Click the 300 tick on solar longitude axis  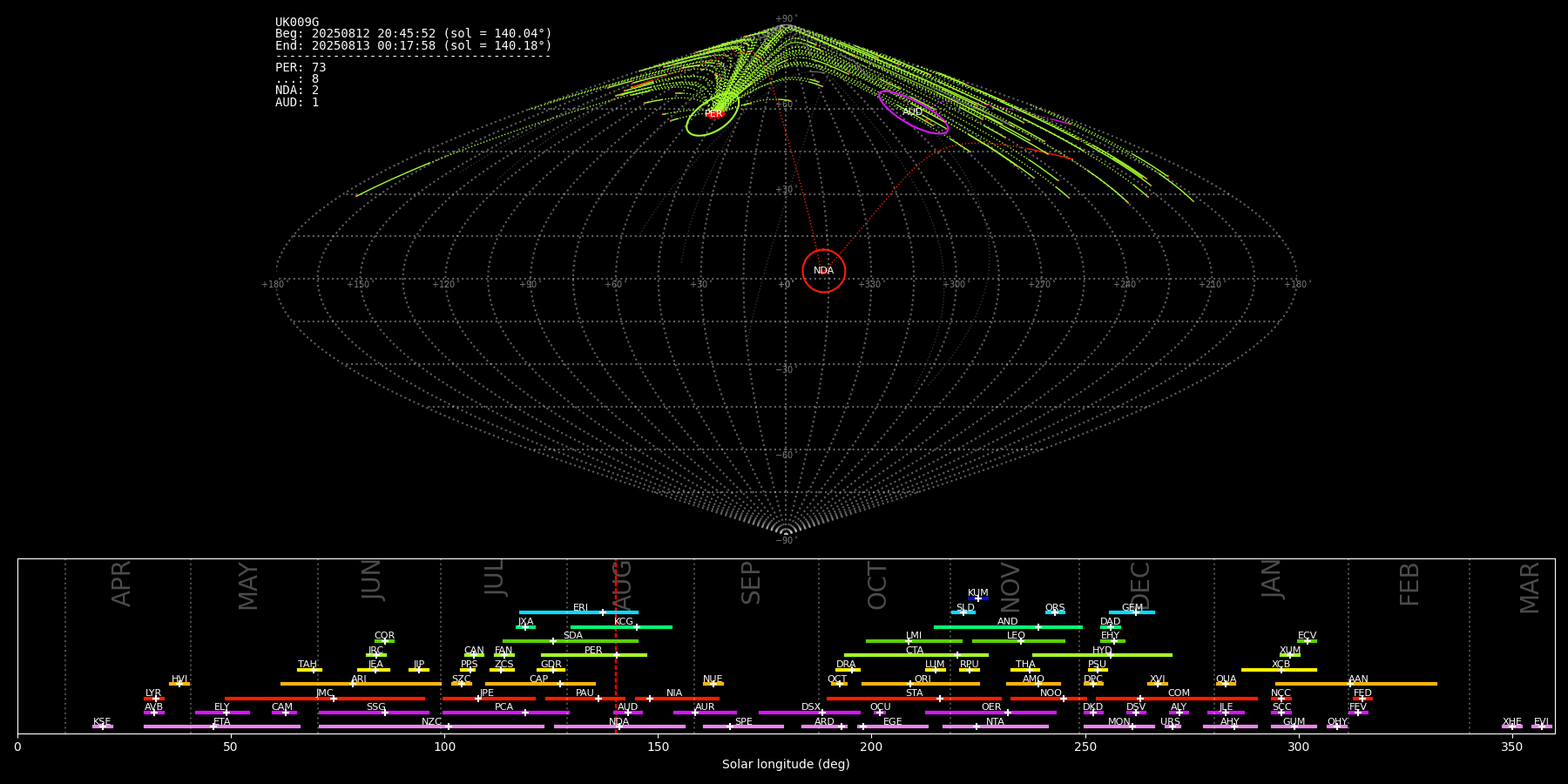coord(1298,747)
